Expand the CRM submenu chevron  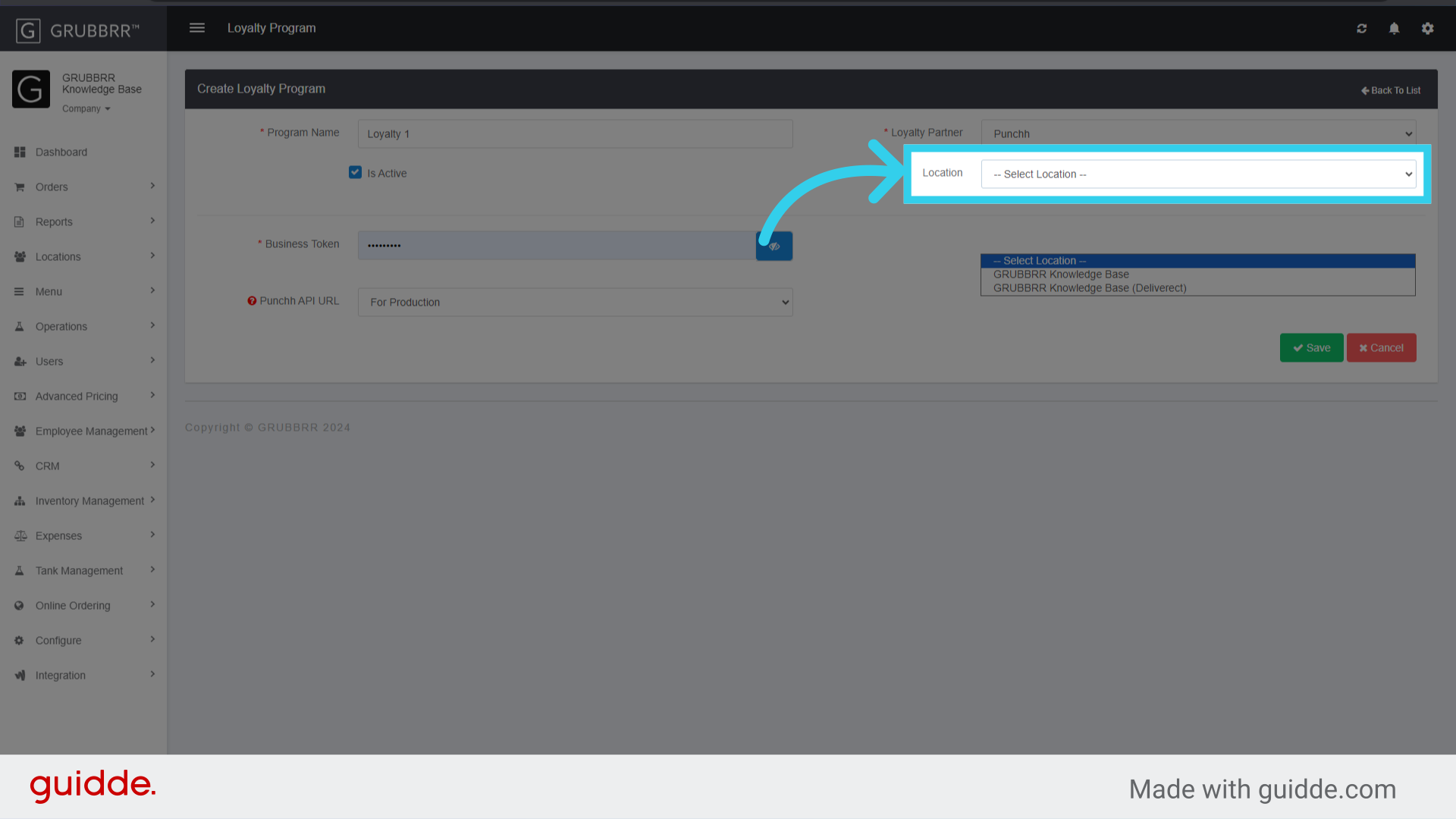point(152,465)
